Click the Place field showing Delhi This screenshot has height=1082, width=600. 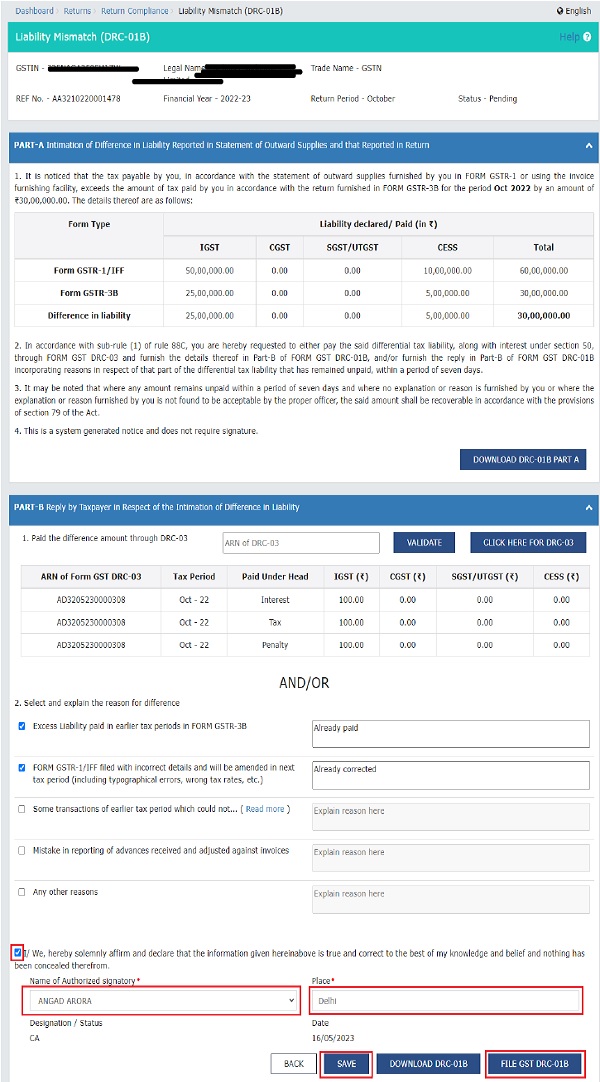[446, 1000]
